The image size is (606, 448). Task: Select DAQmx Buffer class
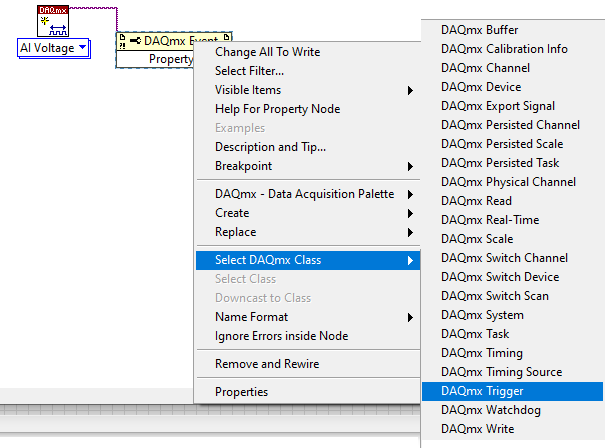pyautogui.click(x=512, y=30)
